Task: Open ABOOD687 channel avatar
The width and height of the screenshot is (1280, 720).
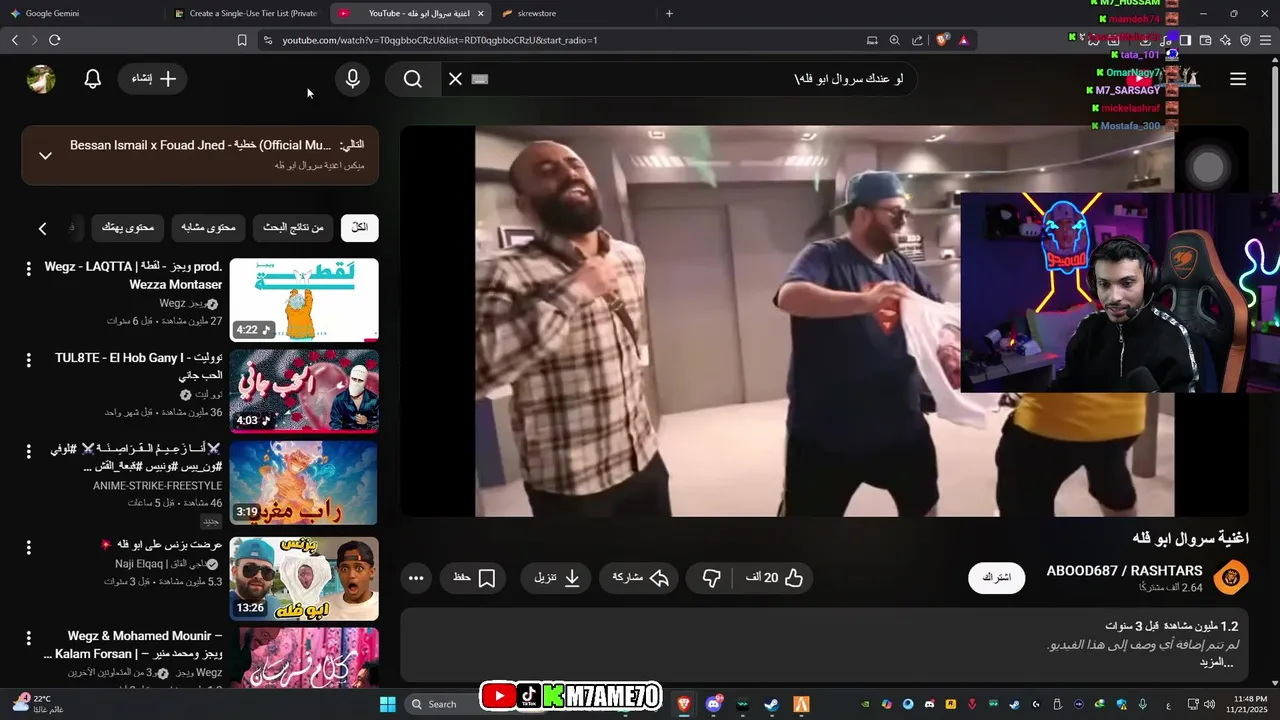Action: pyautogui.click(x=1231, y=578)
